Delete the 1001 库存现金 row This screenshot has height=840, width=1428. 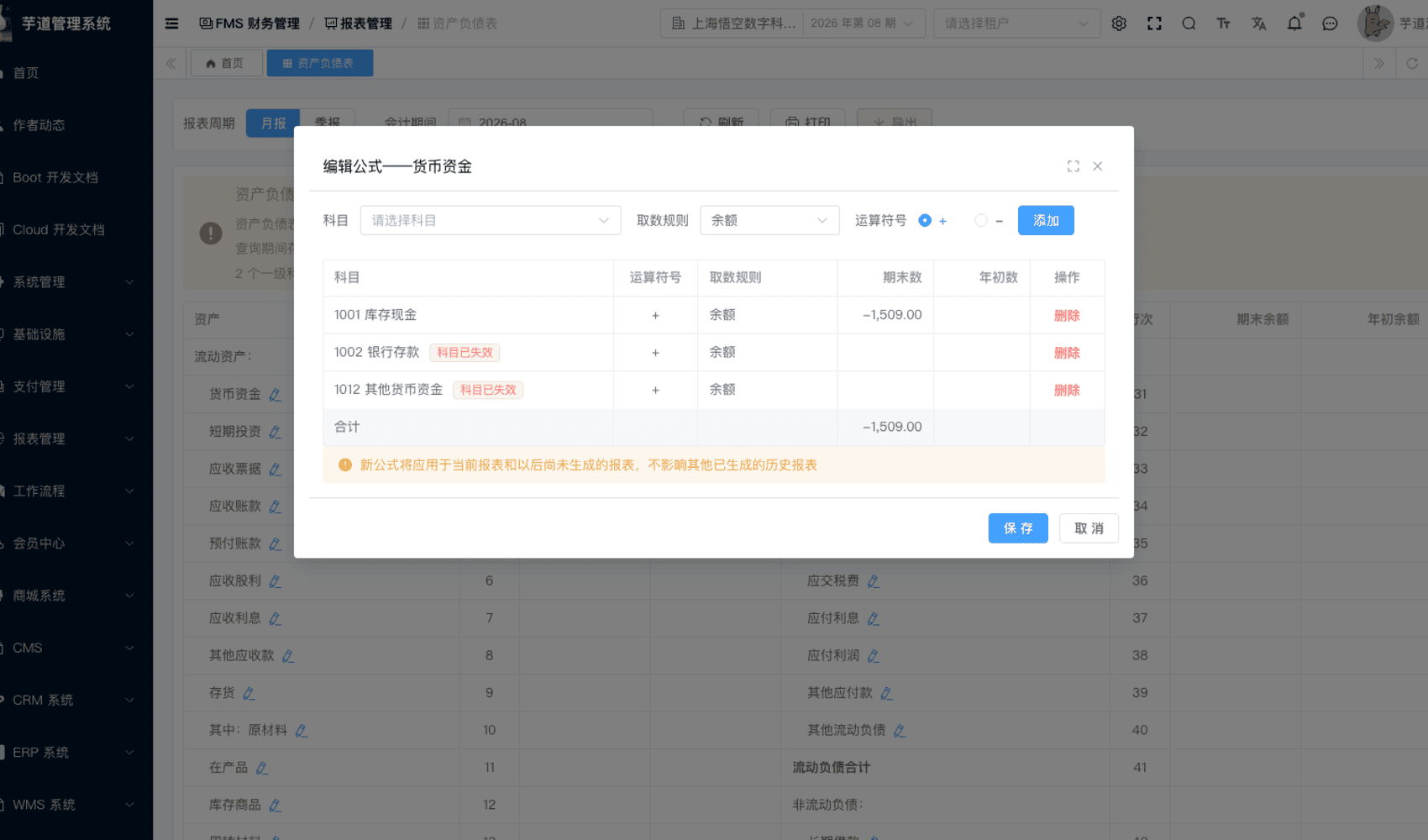tap(1067, 316)
